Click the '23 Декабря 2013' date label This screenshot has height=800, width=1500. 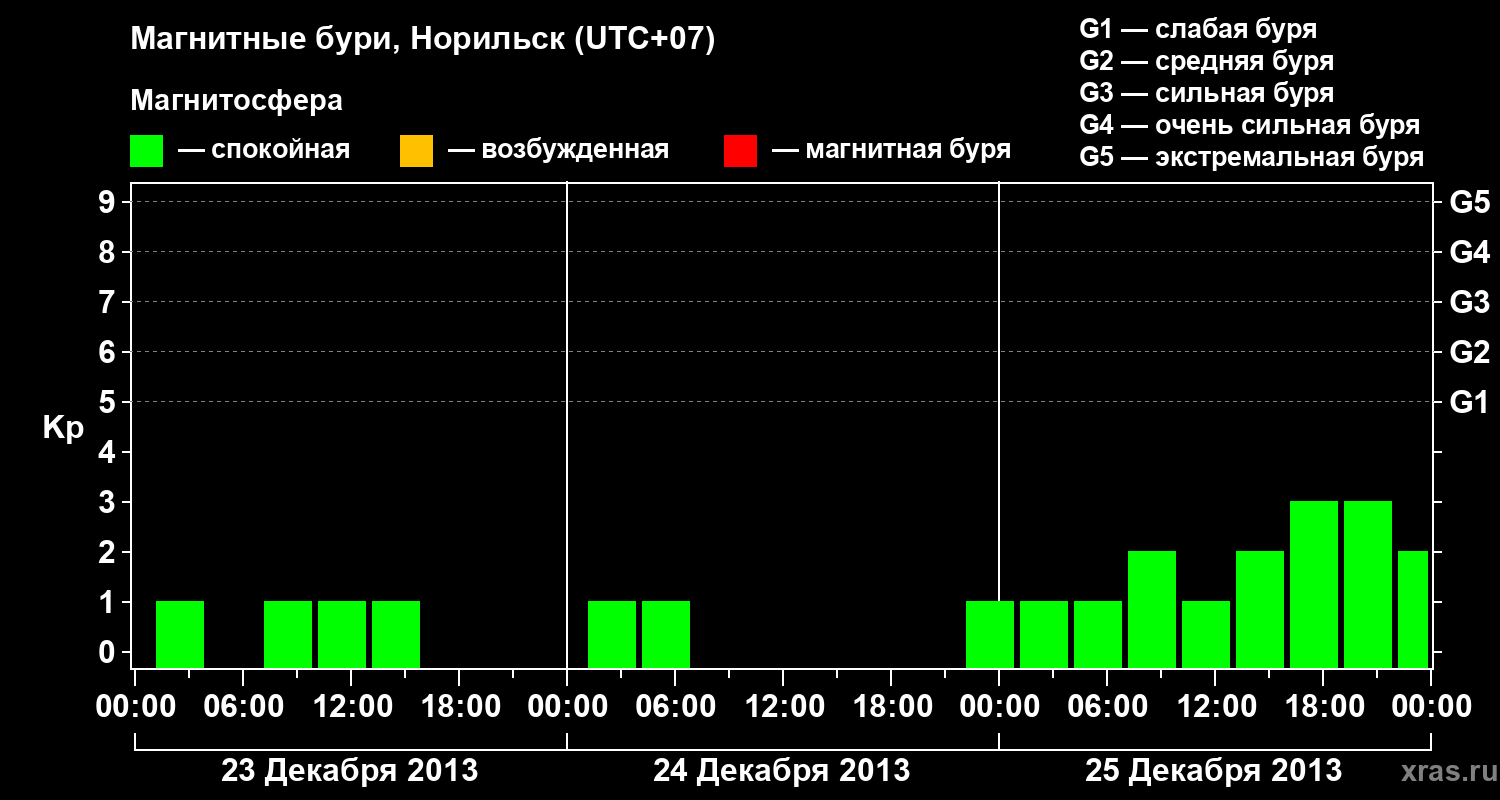[x=349, y=771]
